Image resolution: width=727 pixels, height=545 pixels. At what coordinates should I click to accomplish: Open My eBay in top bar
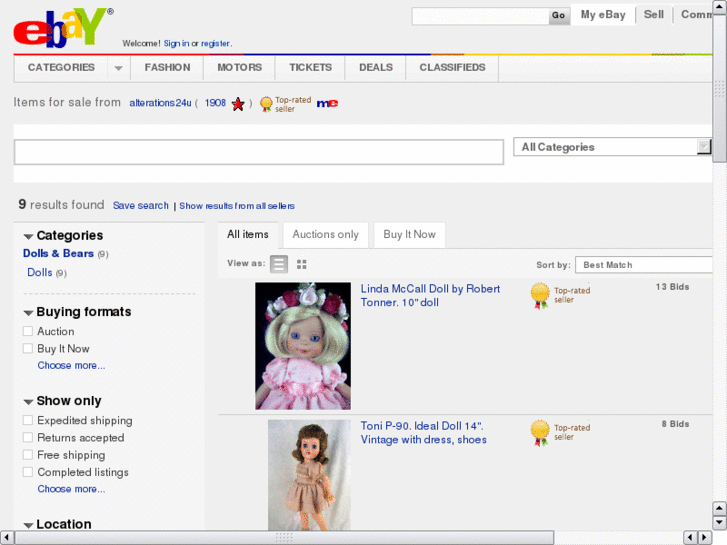[603, 15]
